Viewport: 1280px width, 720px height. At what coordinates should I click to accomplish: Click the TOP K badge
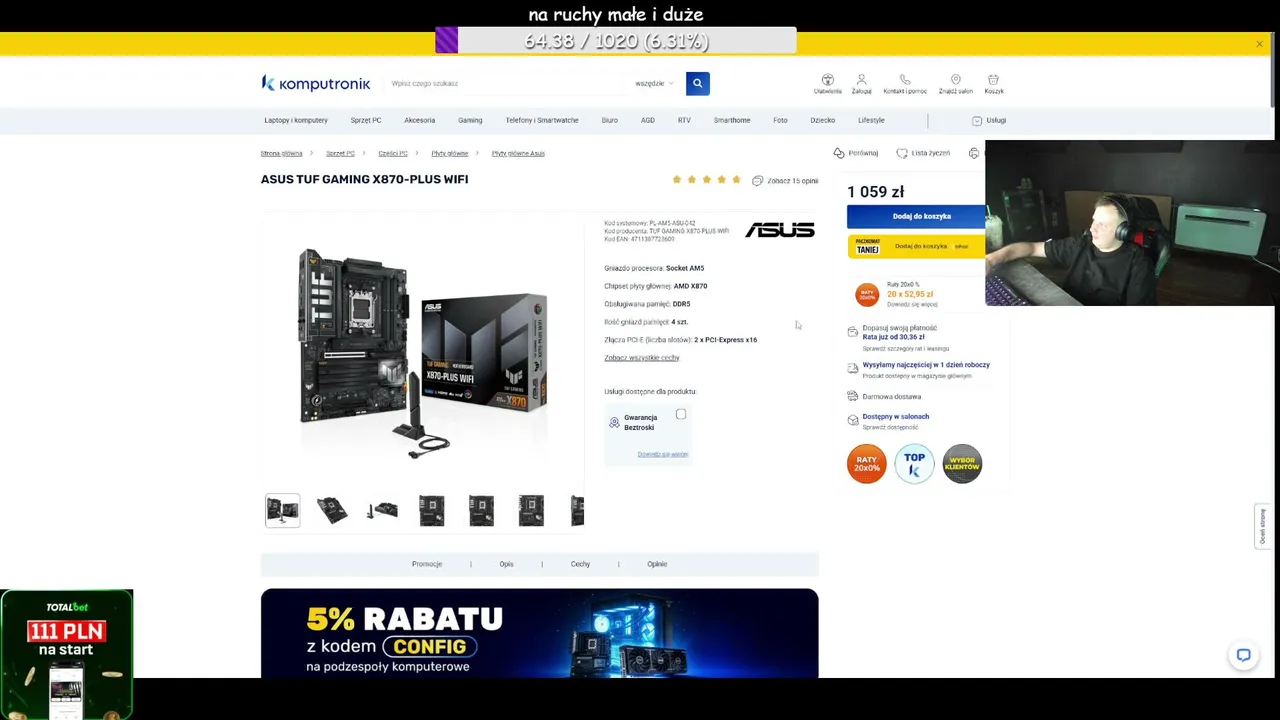[x=914, y=463]
